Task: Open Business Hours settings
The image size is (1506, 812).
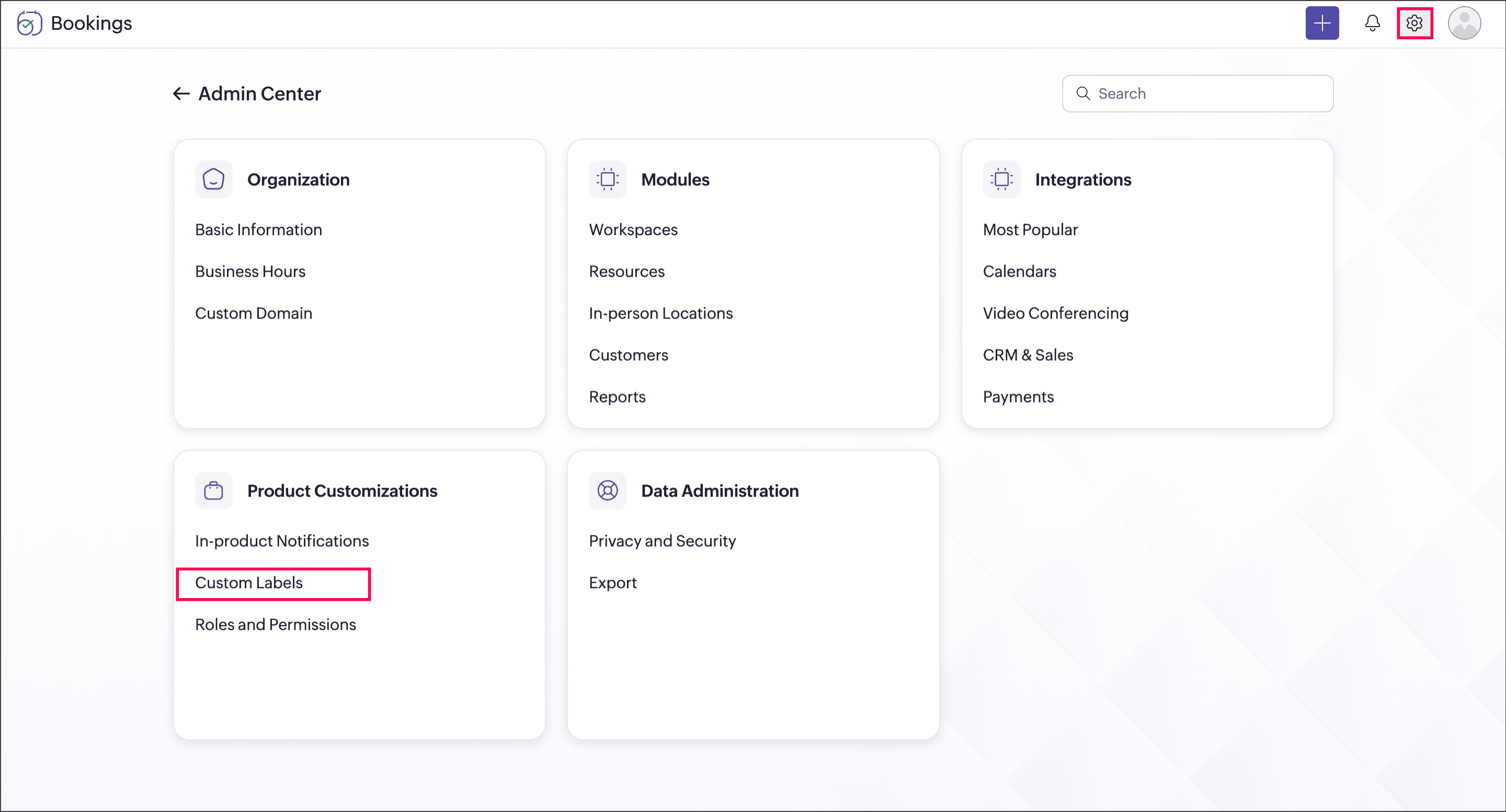Action: (x=250, y=271)
